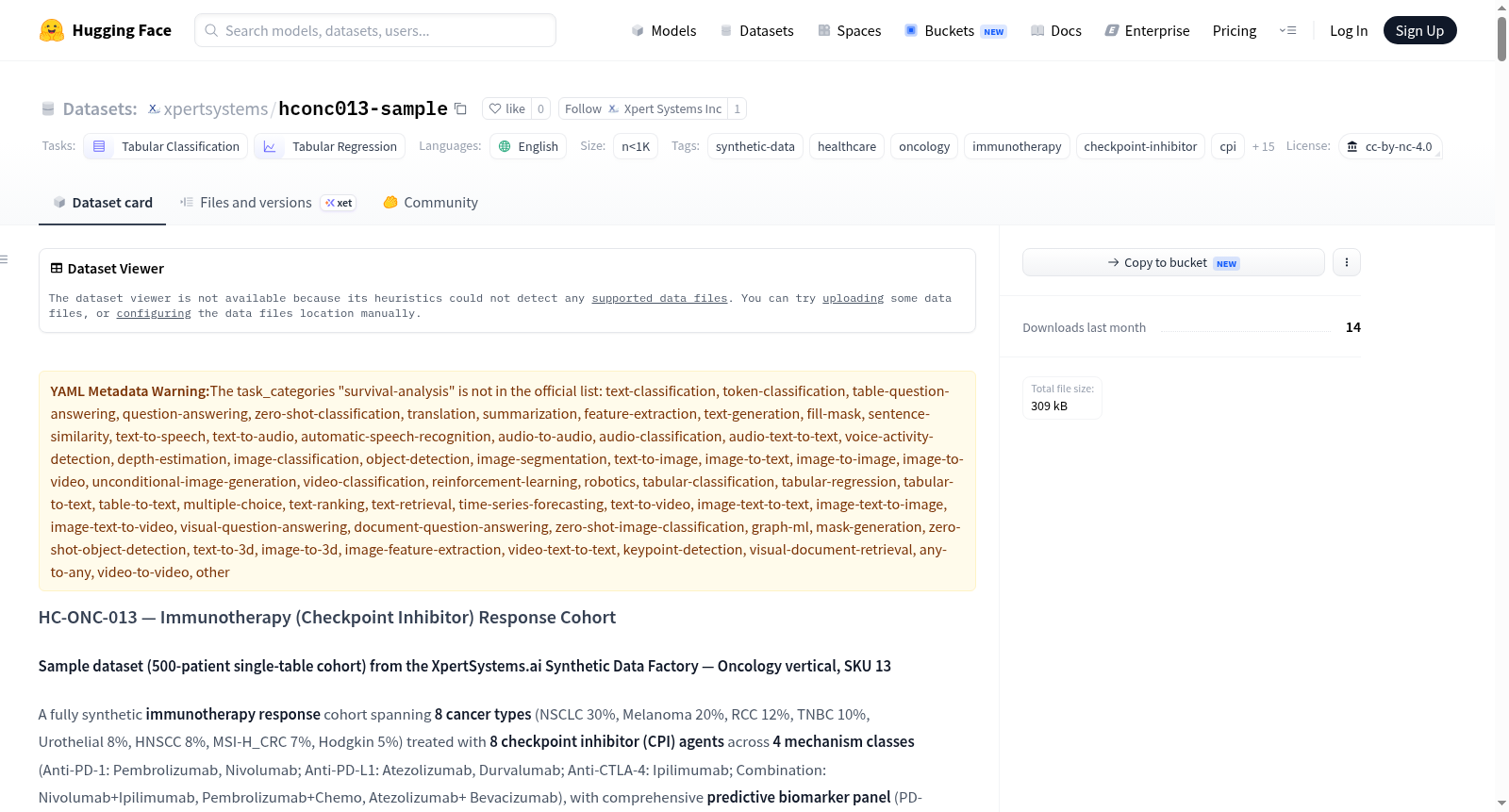This screenshot has height=812, width=1509.
Task: Click the hconc013-sample dataset title
Action: [363, 108]
